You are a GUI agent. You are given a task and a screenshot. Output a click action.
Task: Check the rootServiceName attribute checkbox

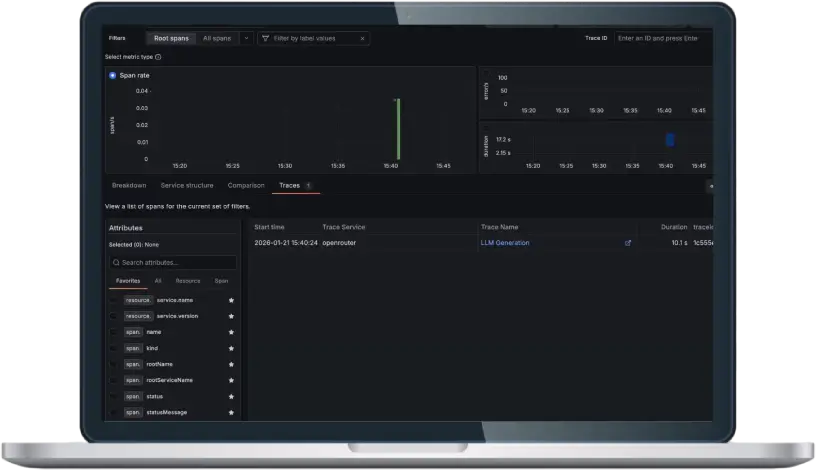[113, 380]
